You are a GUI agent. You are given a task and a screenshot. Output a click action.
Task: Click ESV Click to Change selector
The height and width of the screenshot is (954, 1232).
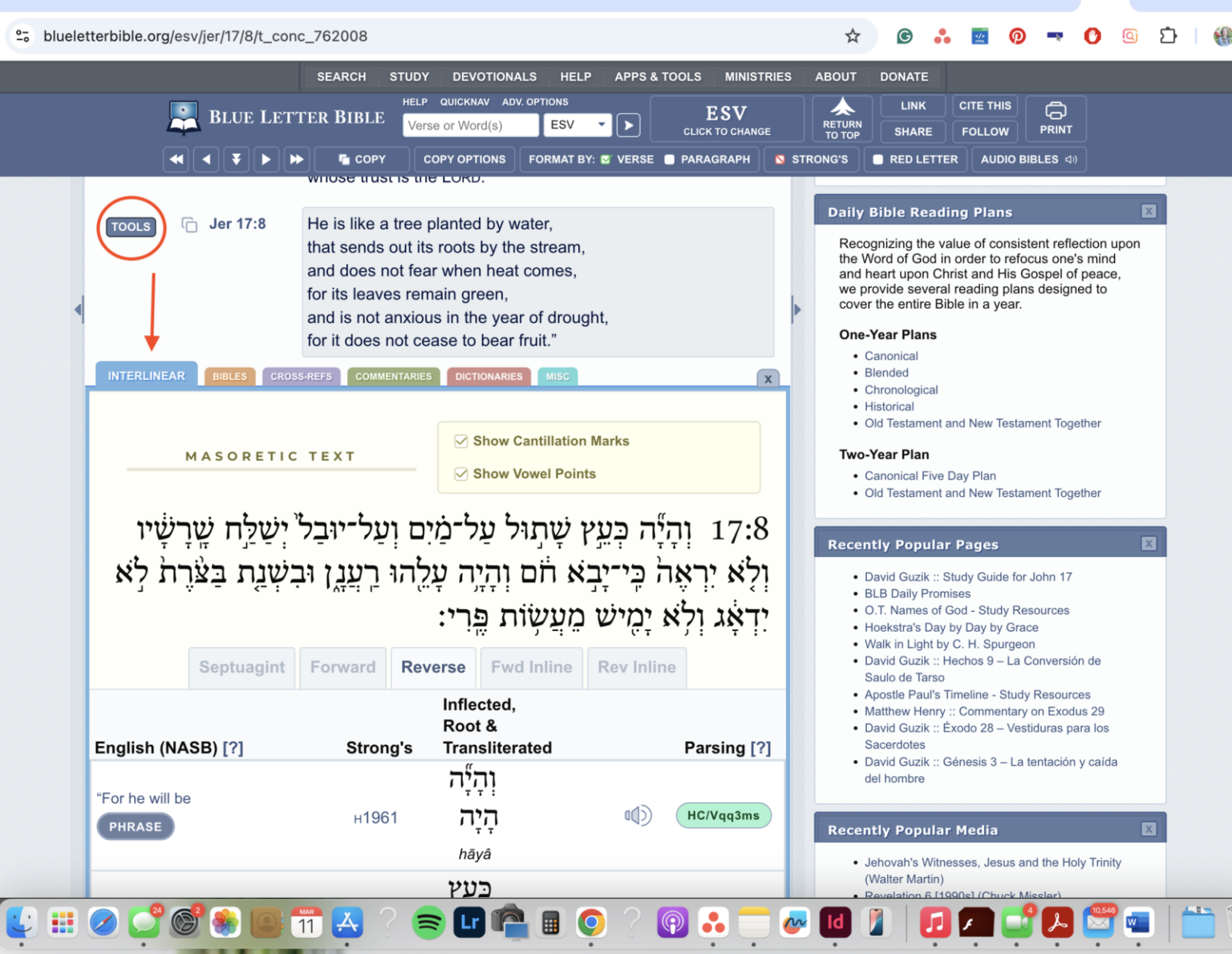click(727, 119)
